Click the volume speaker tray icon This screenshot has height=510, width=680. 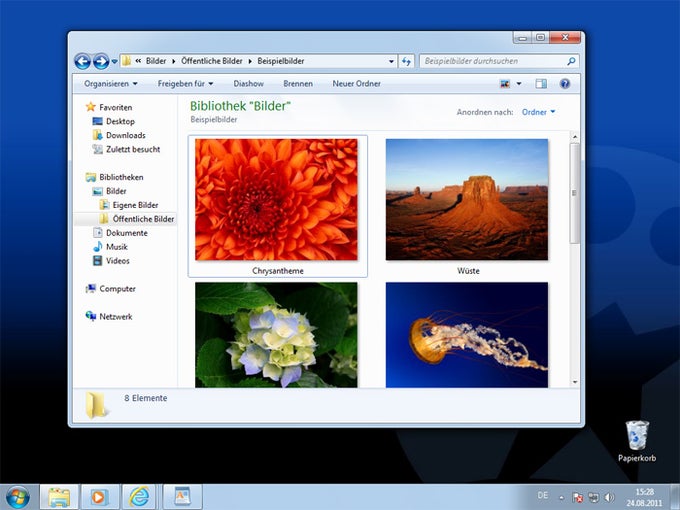pyautogui.click(x=609, y=497)
